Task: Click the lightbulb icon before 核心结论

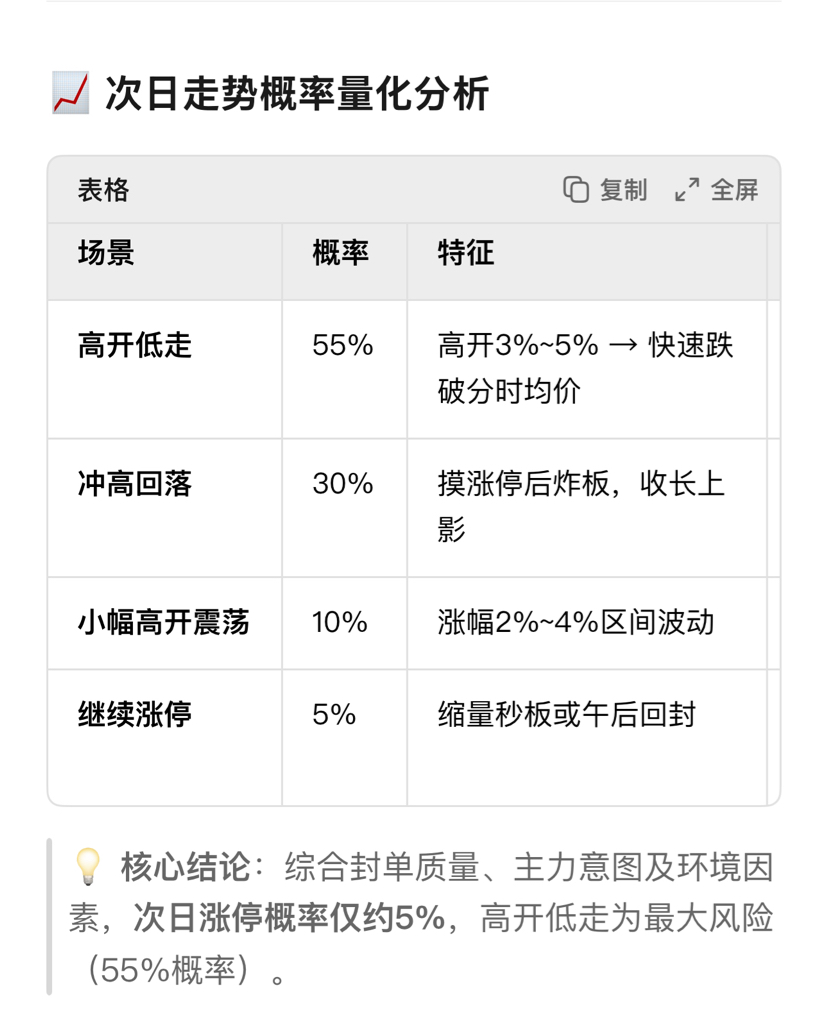Action: (x=88, y=867)
